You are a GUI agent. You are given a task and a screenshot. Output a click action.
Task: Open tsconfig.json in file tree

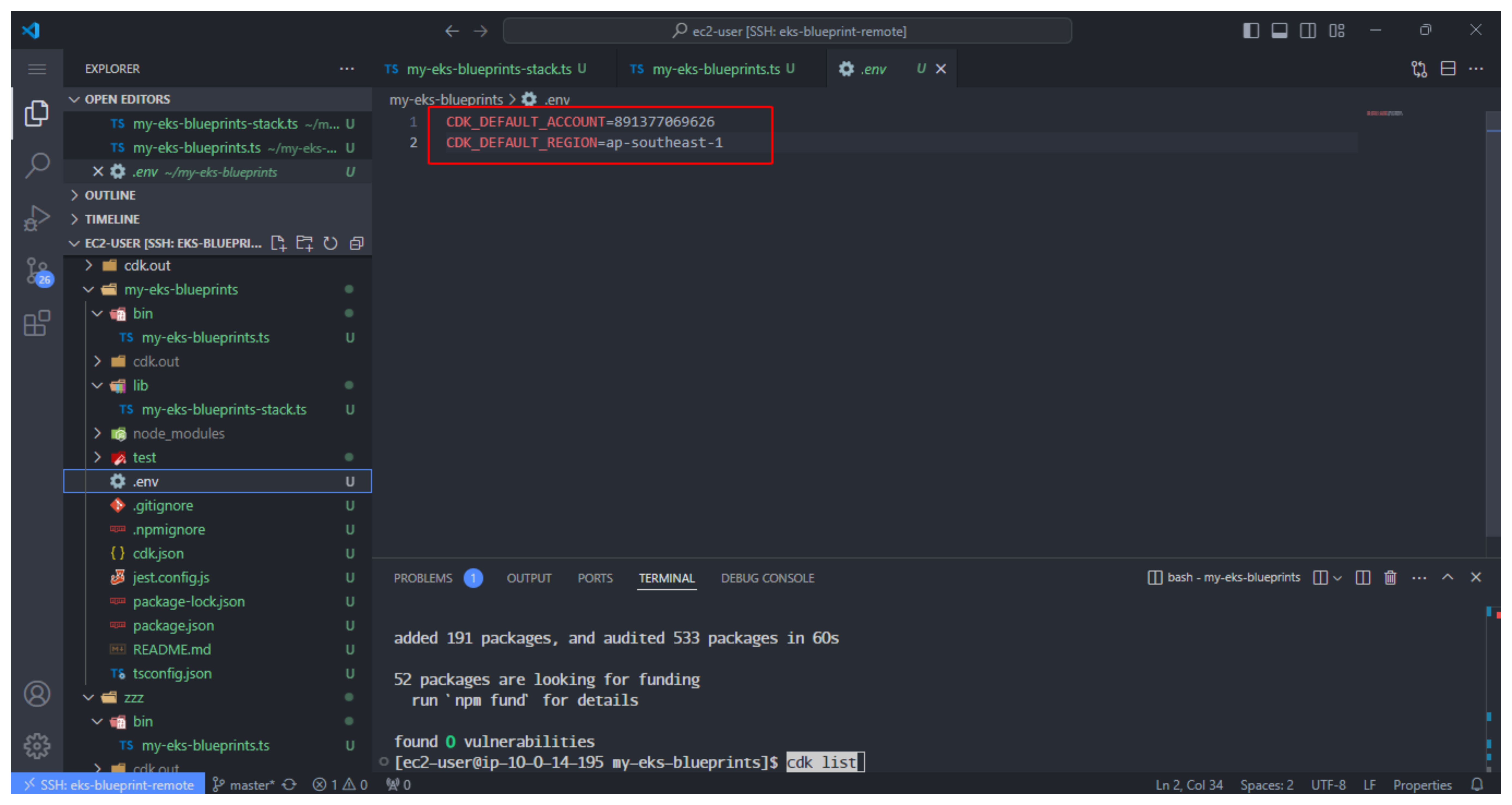217,674
